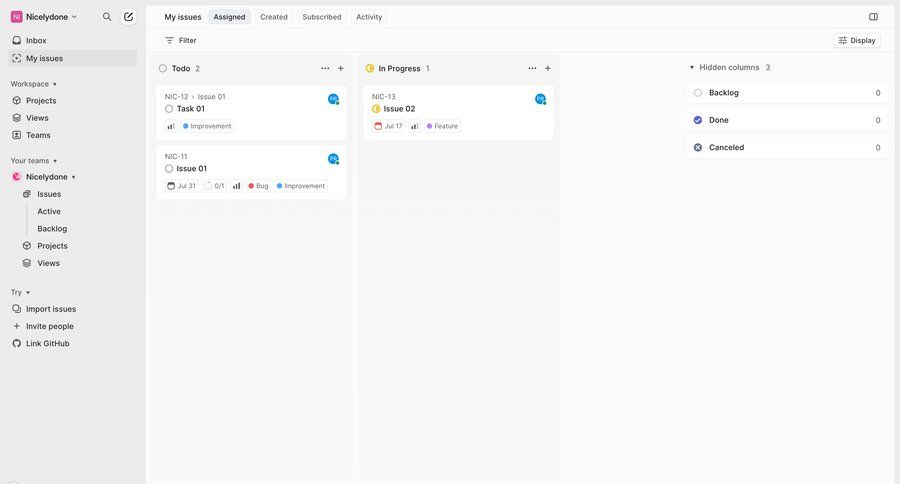Click the Improvement label on Issue 01
This screenshot has width=900, height=484.
pyautogui.click(x=301, y=185)
